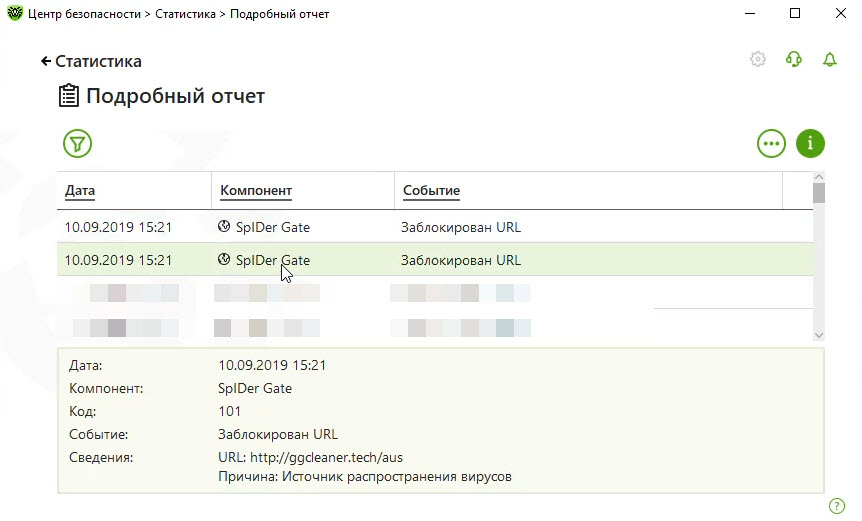862x521 pixels.
Task: Click SpIDer Gate icon in first row
Action: (224, 227)
